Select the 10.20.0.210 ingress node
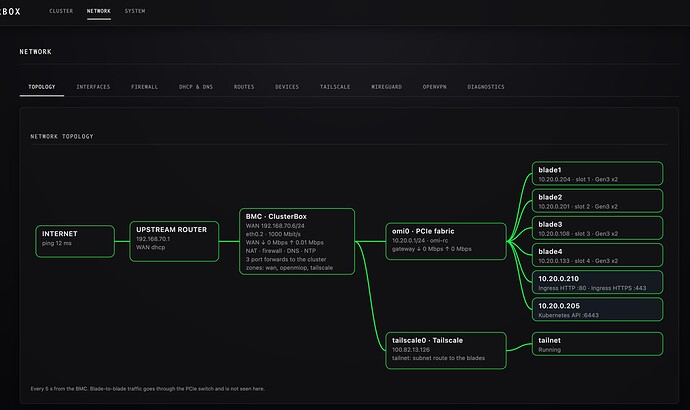This screenshot has height=410, width=690. pos(597,282)
